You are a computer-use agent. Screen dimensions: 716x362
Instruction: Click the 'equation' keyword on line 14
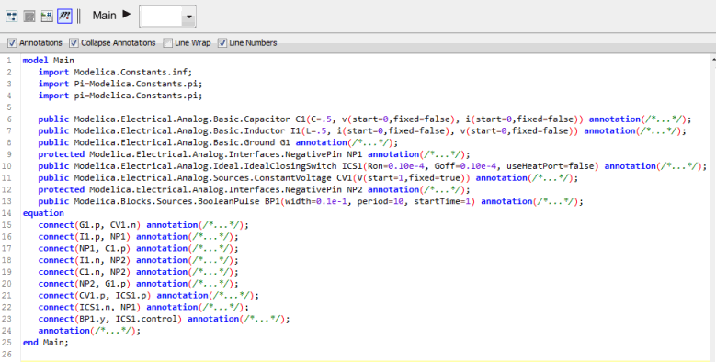43,213
